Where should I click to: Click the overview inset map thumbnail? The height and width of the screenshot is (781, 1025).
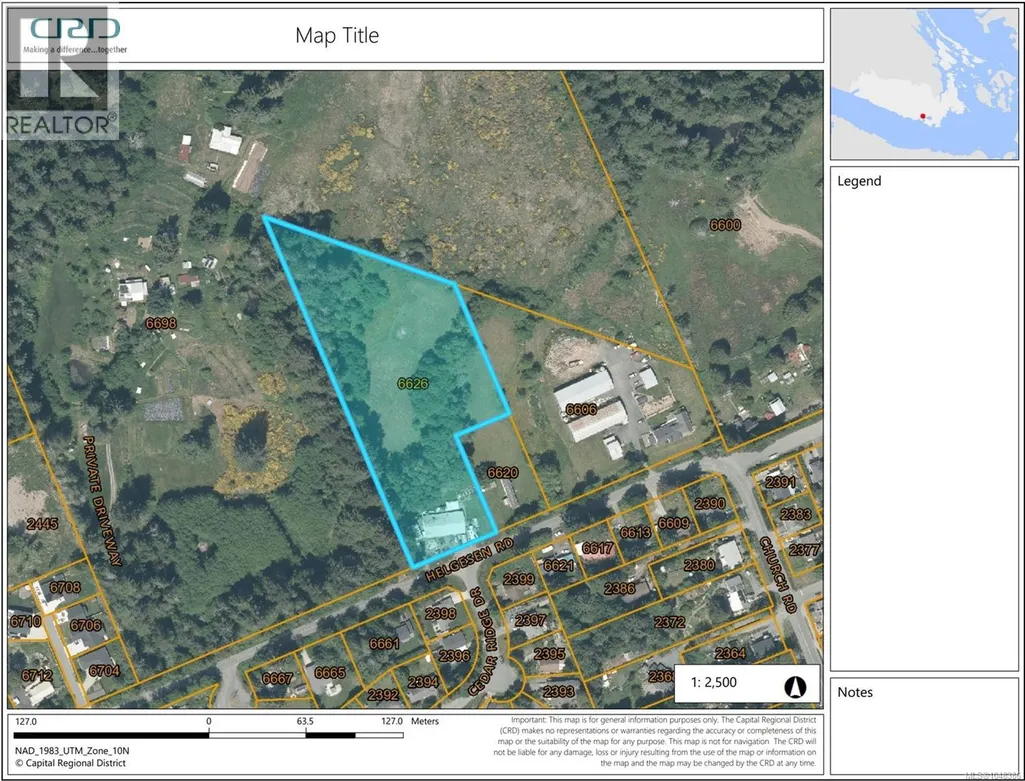[924, 84]
